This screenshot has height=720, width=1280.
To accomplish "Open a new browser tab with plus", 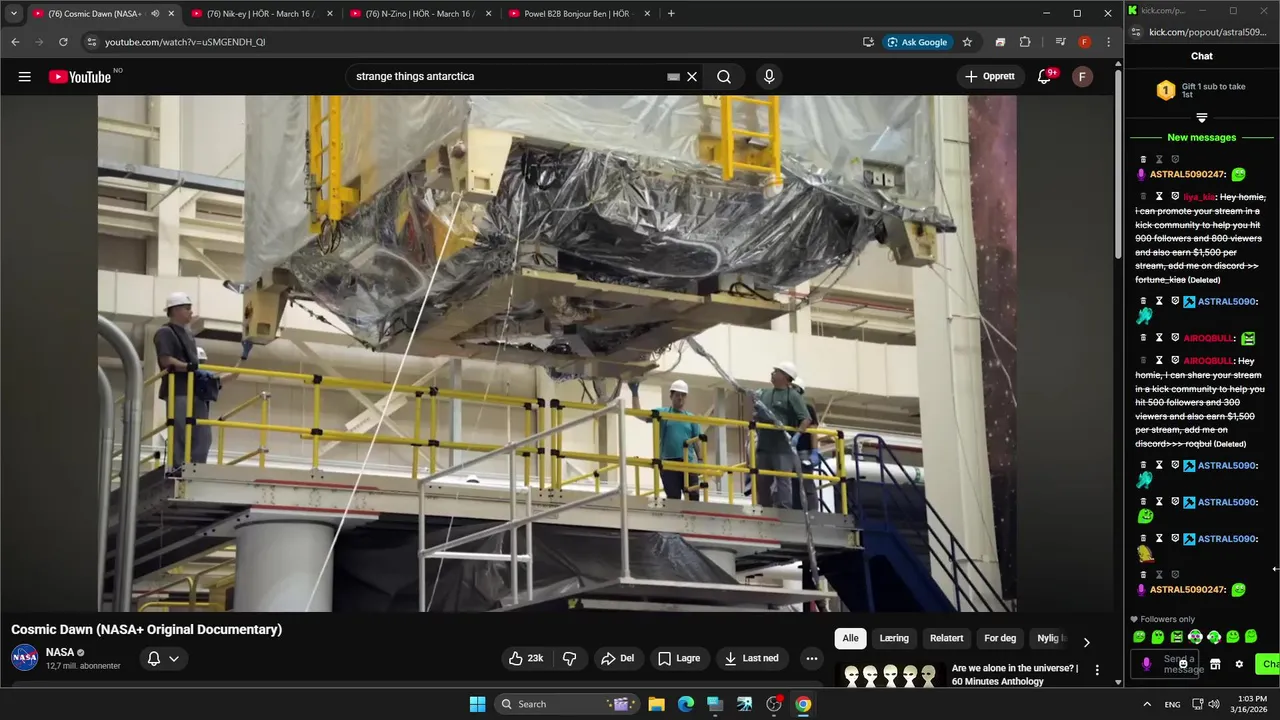I will pos(671,14).
